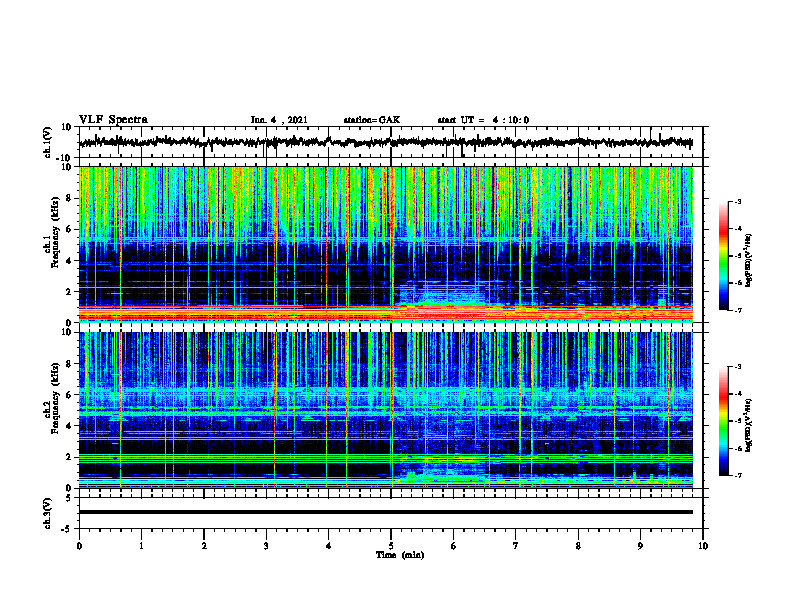Click the ch.1 spectrogram "6" kHz tick label
The width and height of the screenshot is (792, 612).
click(x=69, y=229)
